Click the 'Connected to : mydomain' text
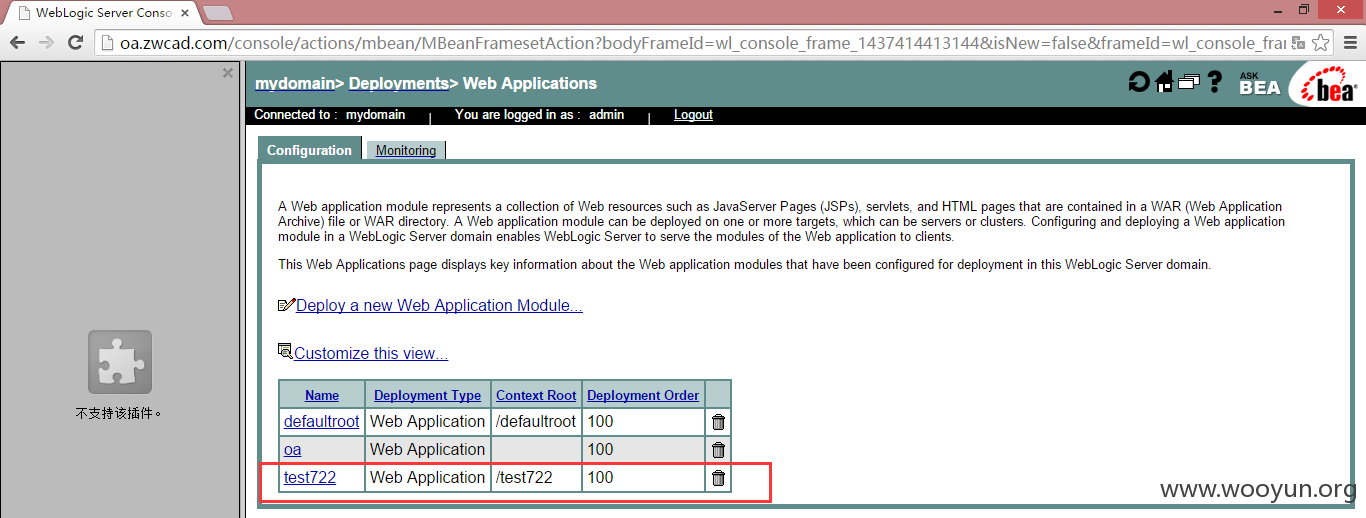The width and height of the screenshot is (1366, 518). [x=330, y=115]
